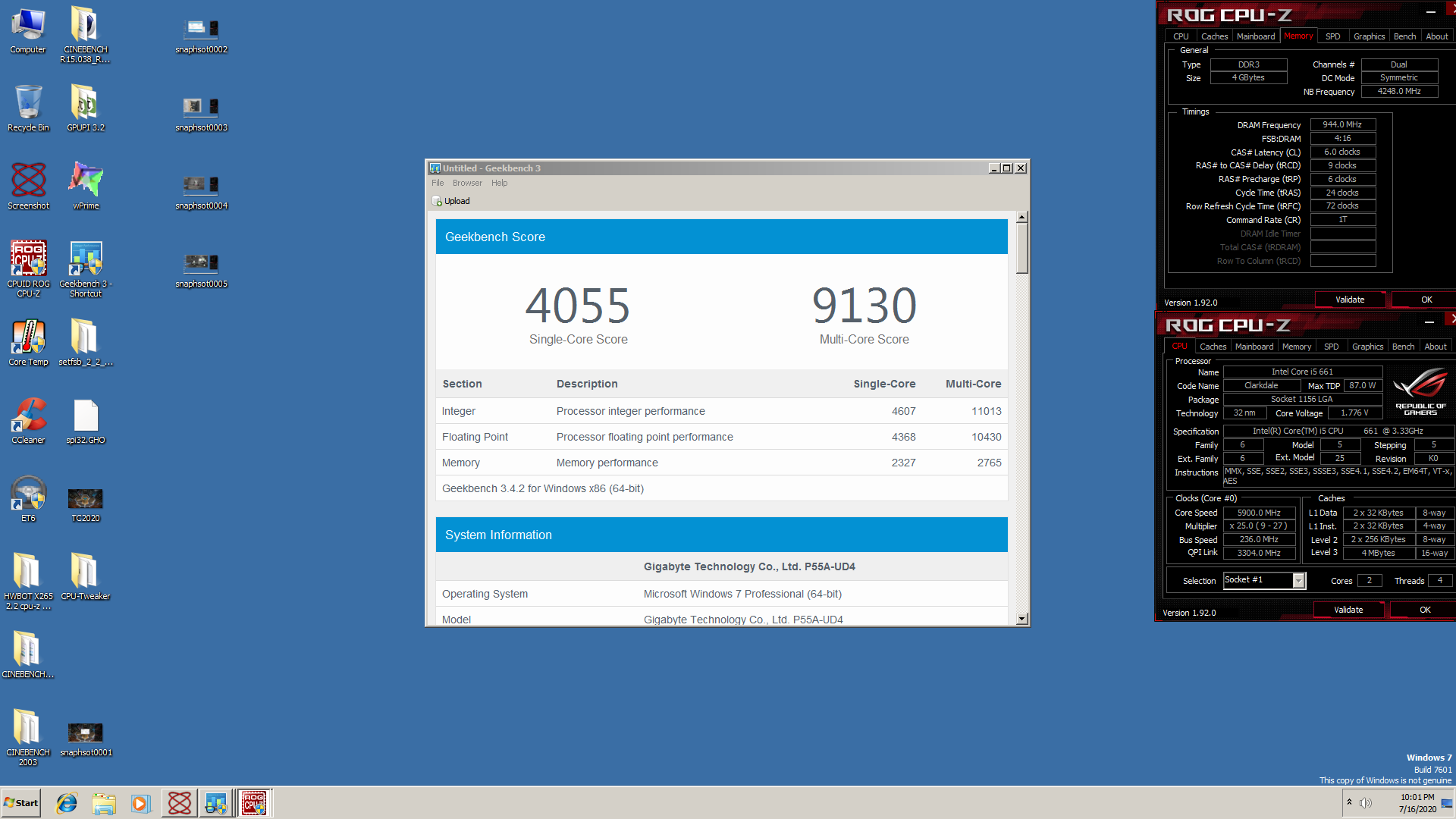
Task: Open Windows Media Player taskbar icon
Action: click(x=140, y=803)
